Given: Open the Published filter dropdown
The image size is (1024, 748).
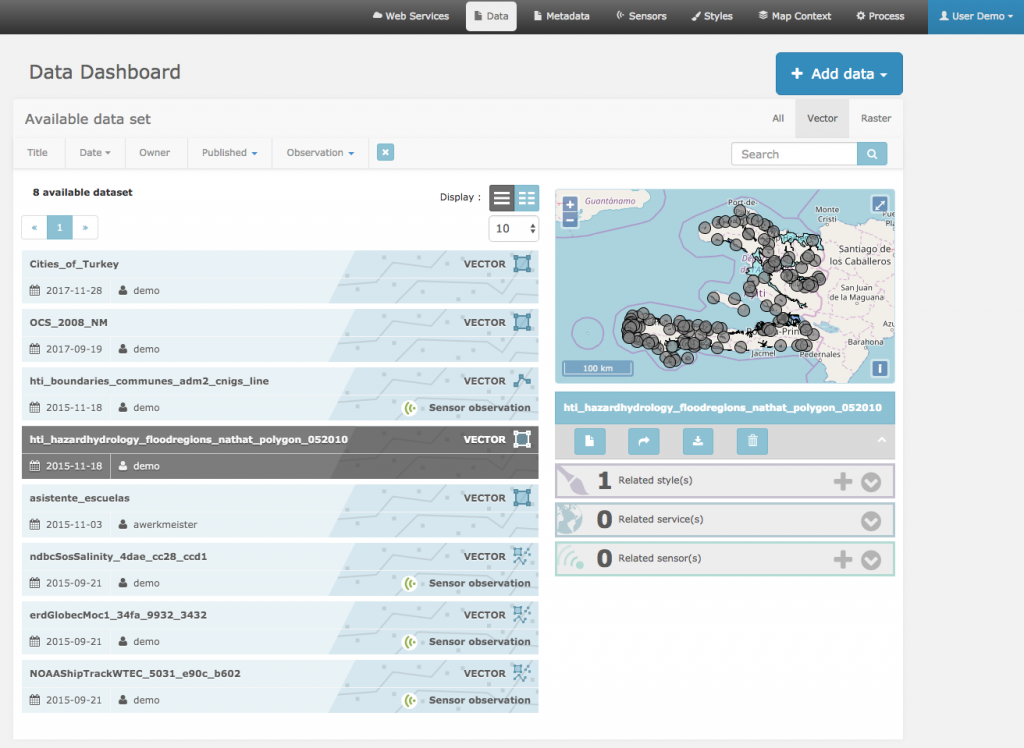Looking at the screenshot, I should [230, 153].
